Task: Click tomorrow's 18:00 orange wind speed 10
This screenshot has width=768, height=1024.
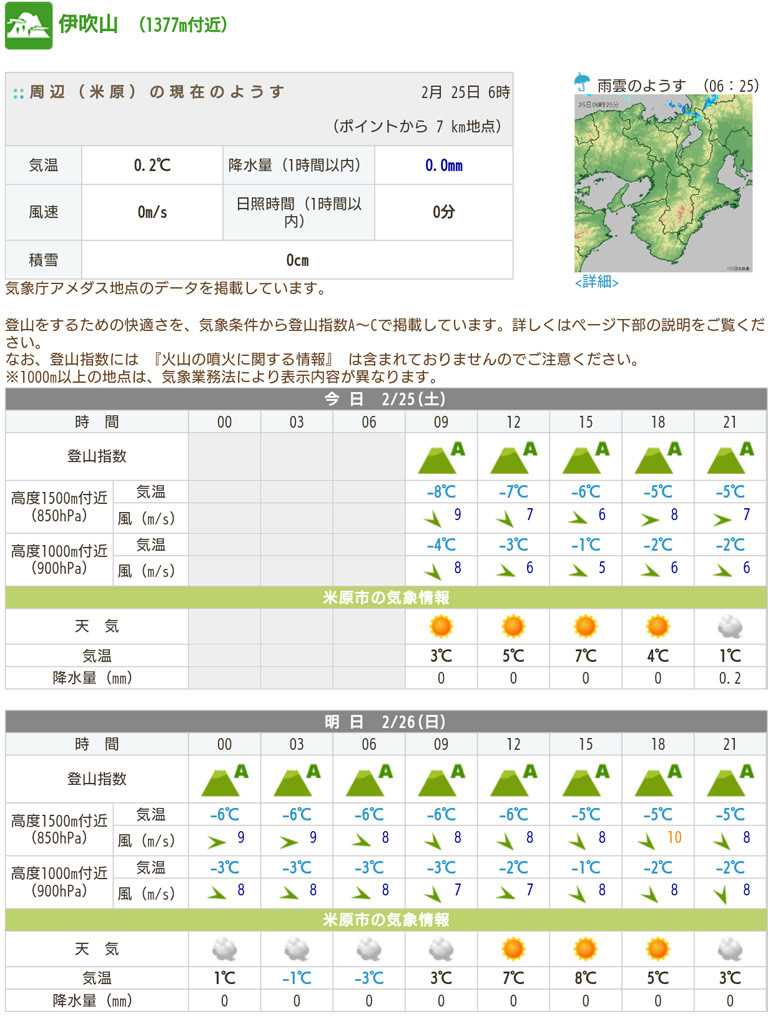Action: coord(674,837)
